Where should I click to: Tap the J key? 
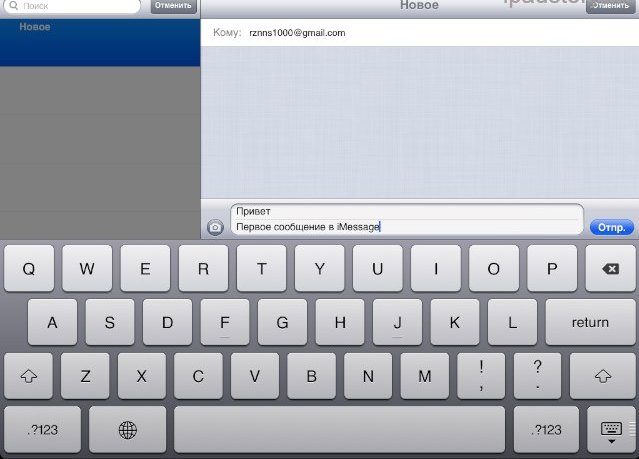coord(397,322)
